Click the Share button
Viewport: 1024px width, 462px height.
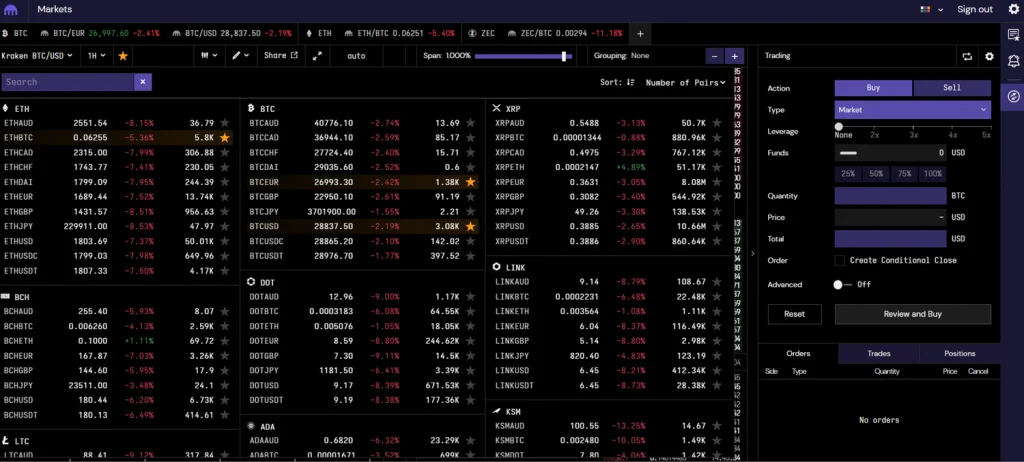pos(281,56)
